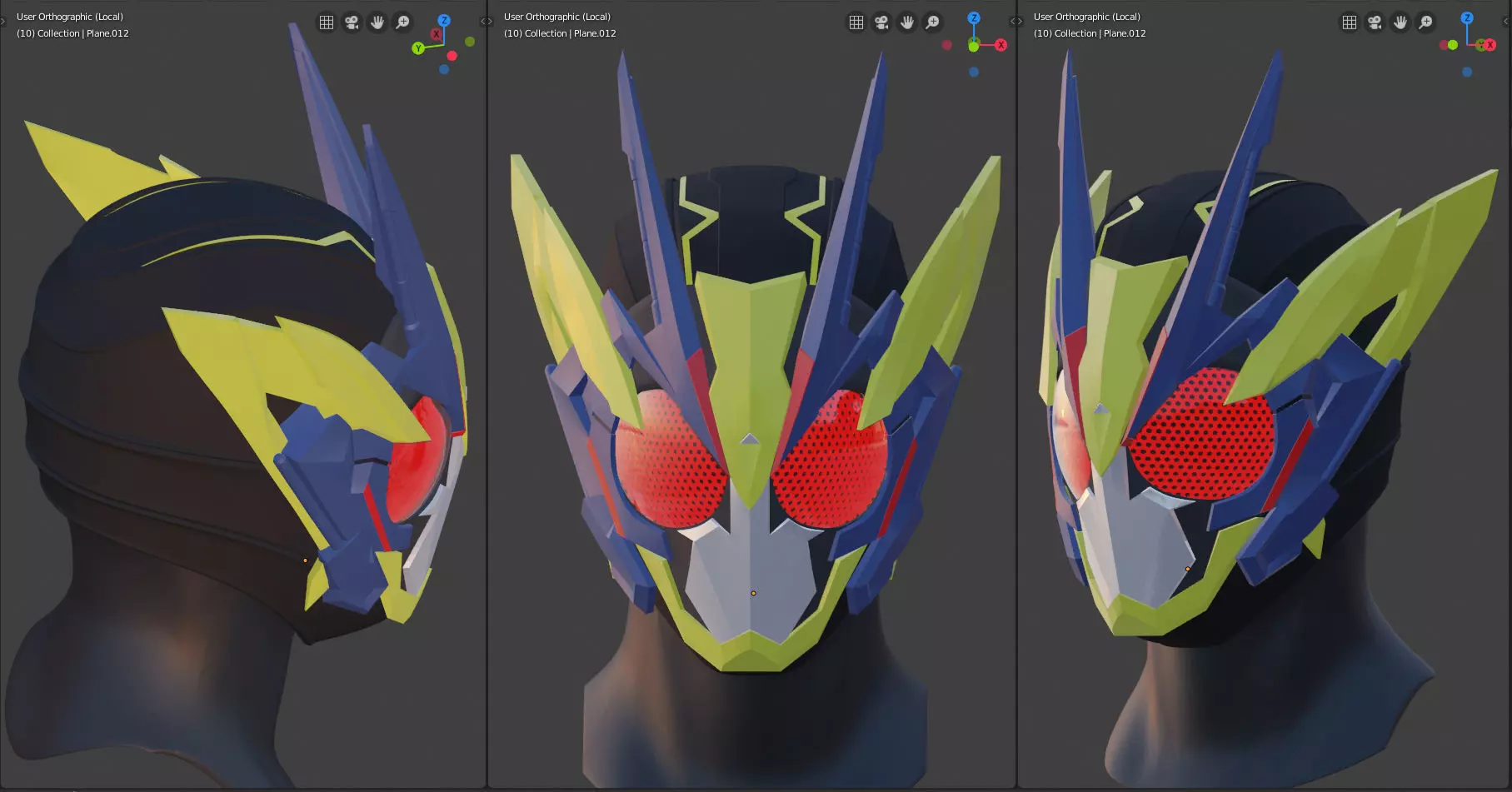
Task: Click 'User Orthographic (Local)' text in right viewport
Action: click(1087, 17)
